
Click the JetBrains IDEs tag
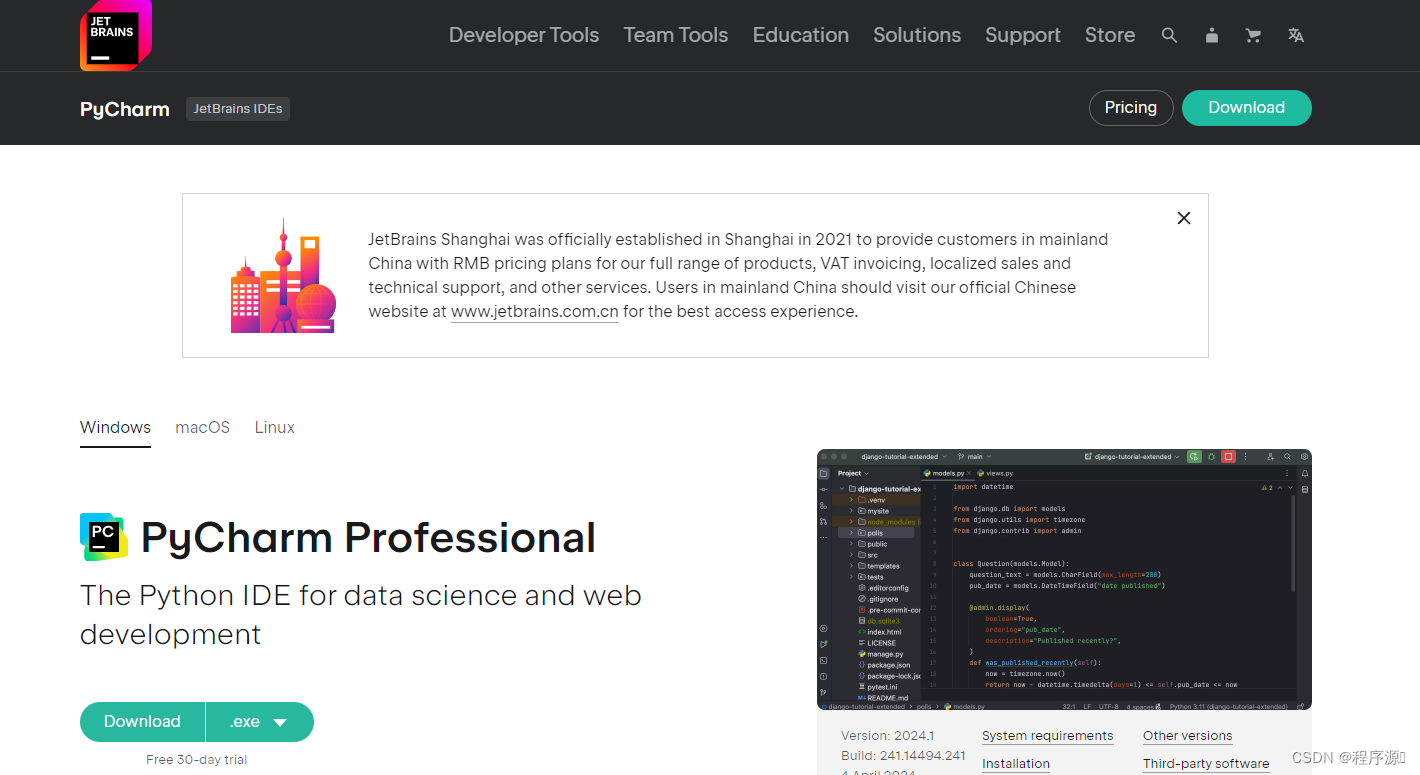pyautogui.click(x=238, y=109)
